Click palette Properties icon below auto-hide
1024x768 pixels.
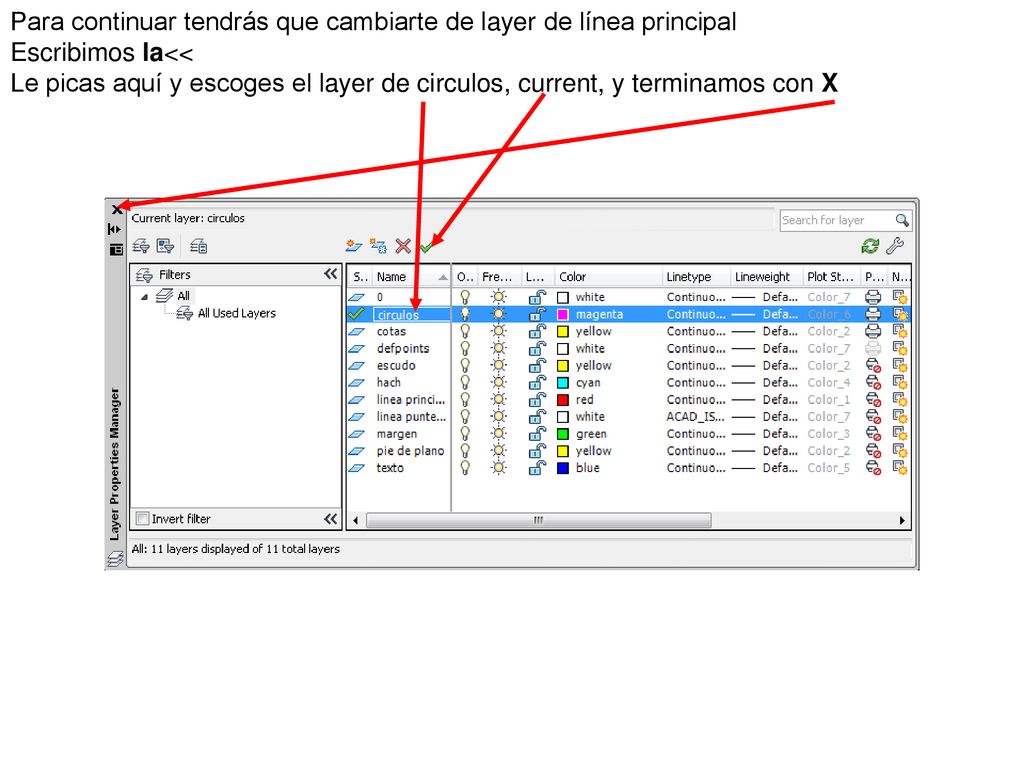[x=116, y=249]
